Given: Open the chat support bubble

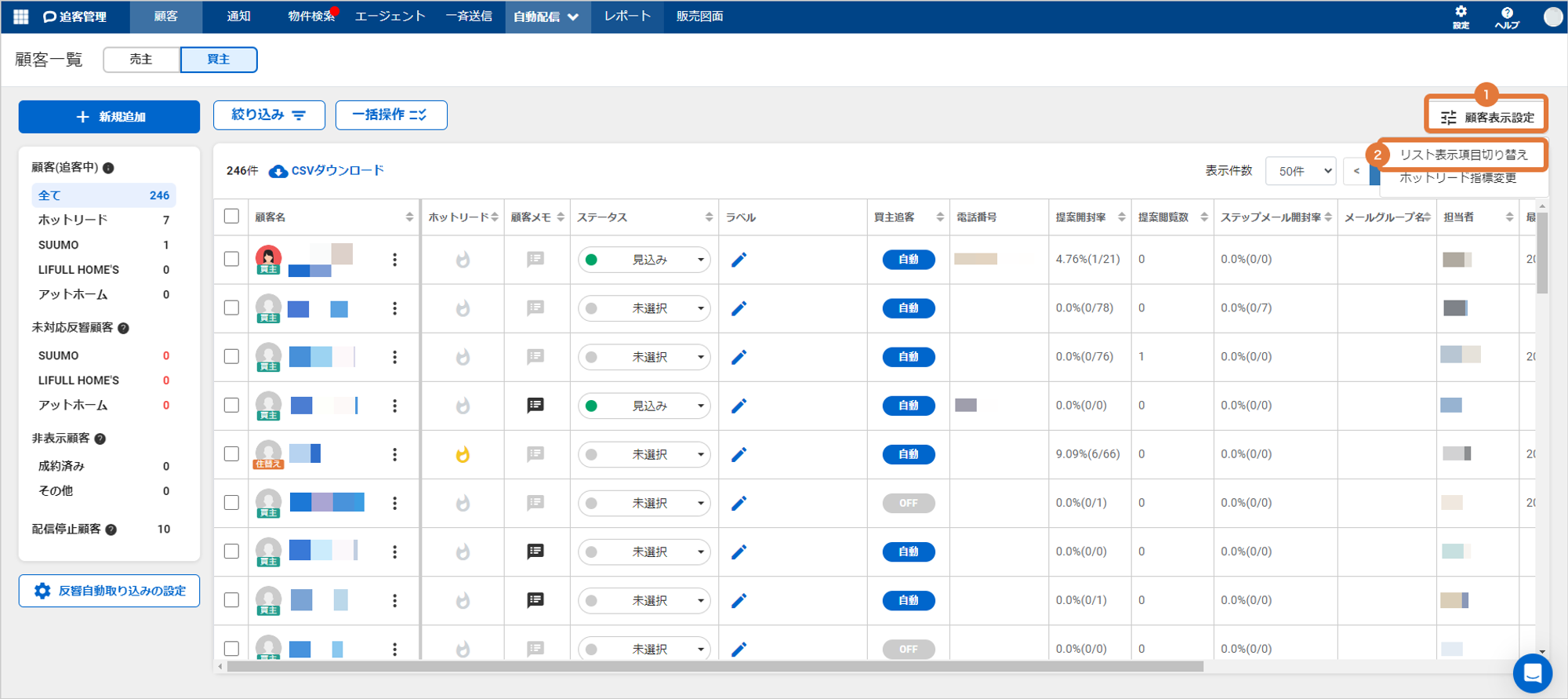Looking at the screenshot, I should click(x=1532, y=673).
